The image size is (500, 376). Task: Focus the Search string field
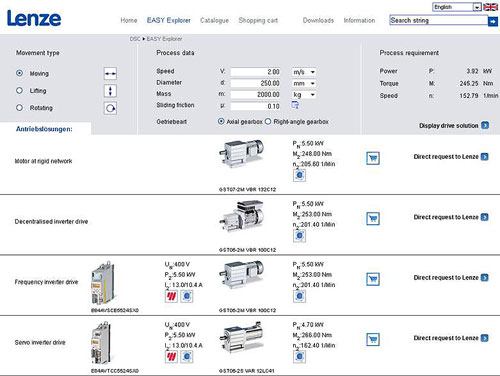click(x=439, y=20)
